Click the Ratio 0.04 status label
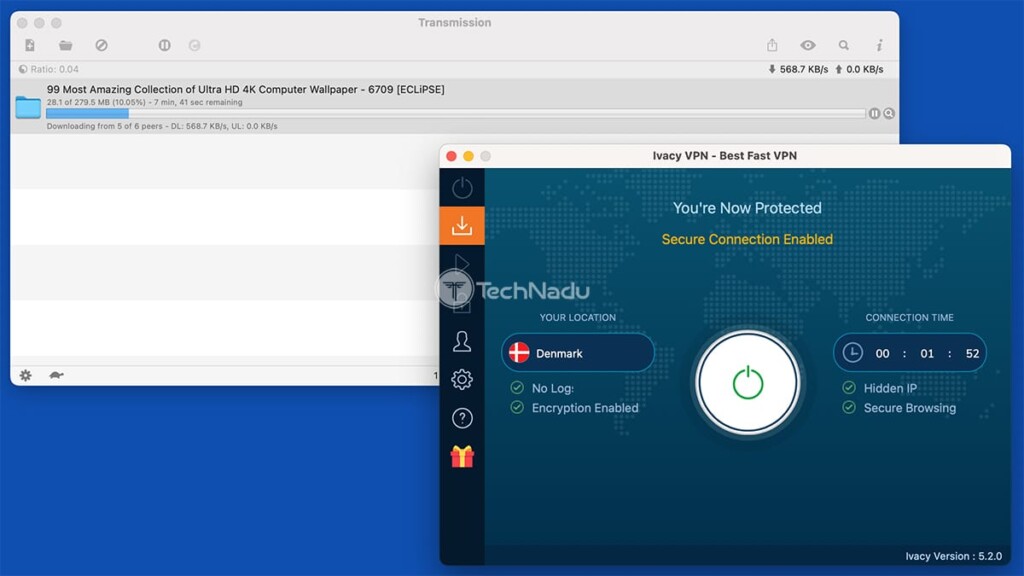The height and width of the screenshot is (576, 1024). pyautogui.click(x=49, y=69)
